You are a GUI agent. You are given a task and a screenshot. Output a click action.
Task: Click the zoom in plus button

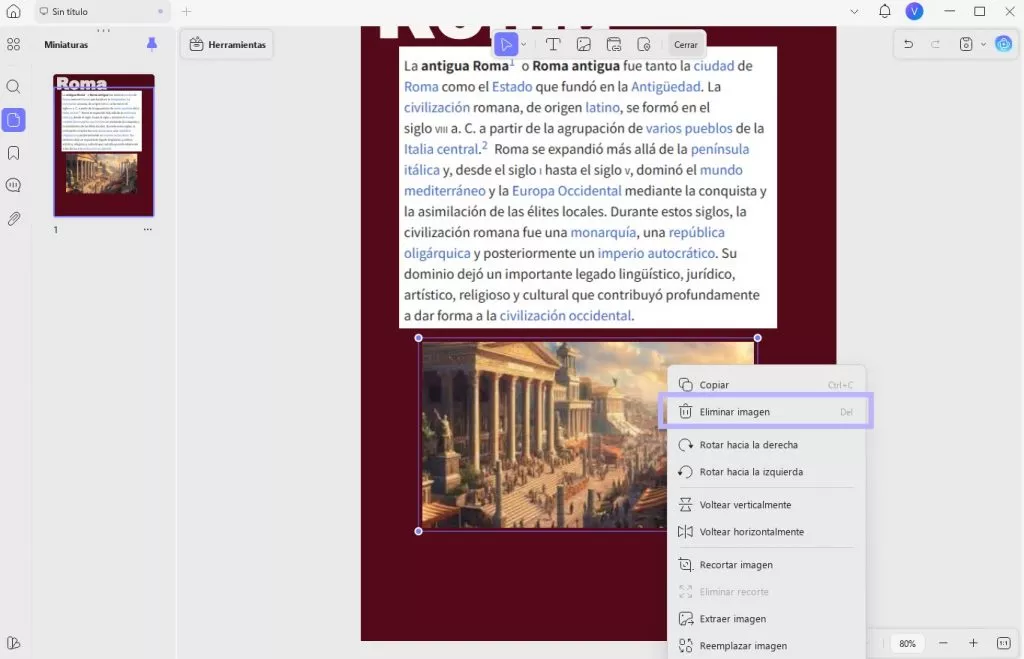point(973,643)
